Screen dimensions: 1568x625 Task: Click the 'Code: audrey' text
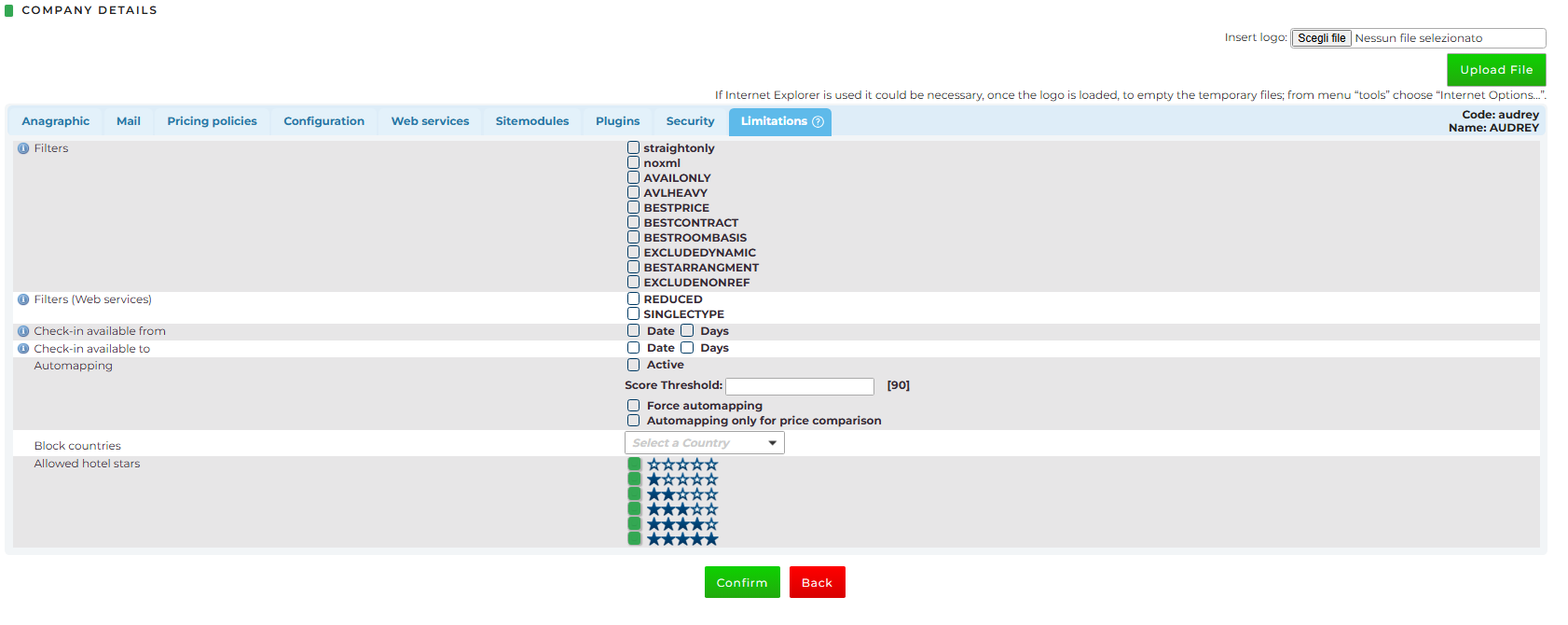click(x=1500, y=115)
